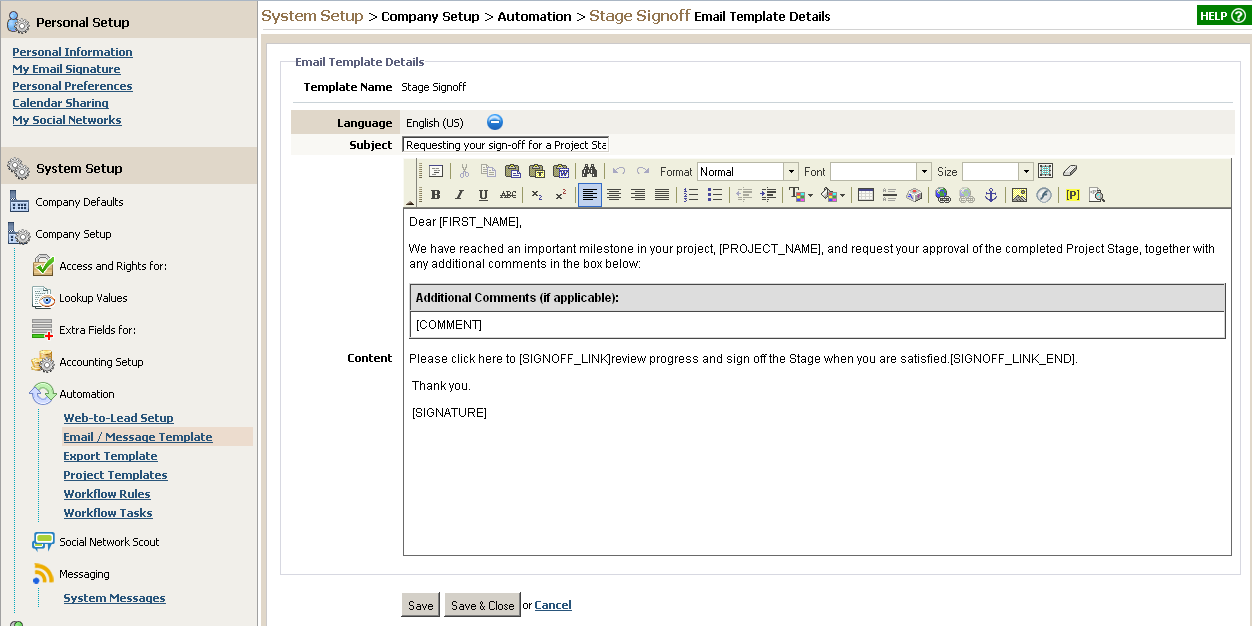Image resolution: width=1252 pixels, height=626 pixels.
Task: Insert a placeholder with the [P] icon
Action: pos(1073,195)
